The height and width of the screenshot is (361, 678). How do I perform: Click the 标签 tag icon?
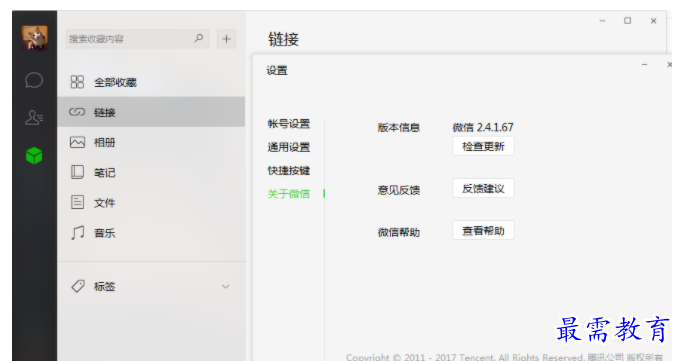[x=78, y=286]
